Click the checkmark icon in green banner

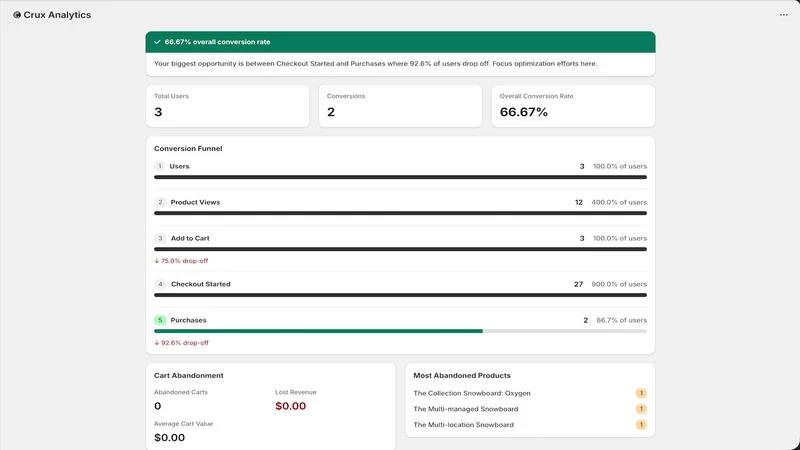click(157, 42)
